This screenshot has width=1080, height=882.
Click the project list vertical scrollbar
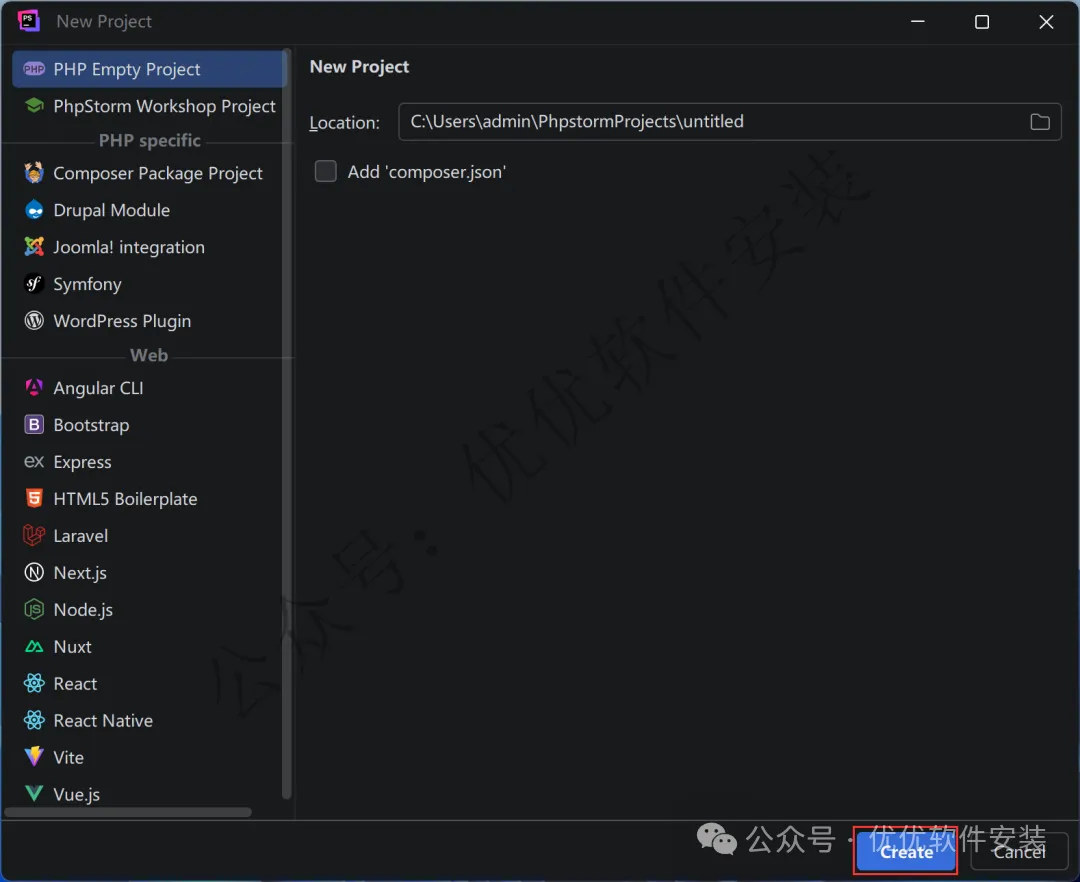click(287, 423)
